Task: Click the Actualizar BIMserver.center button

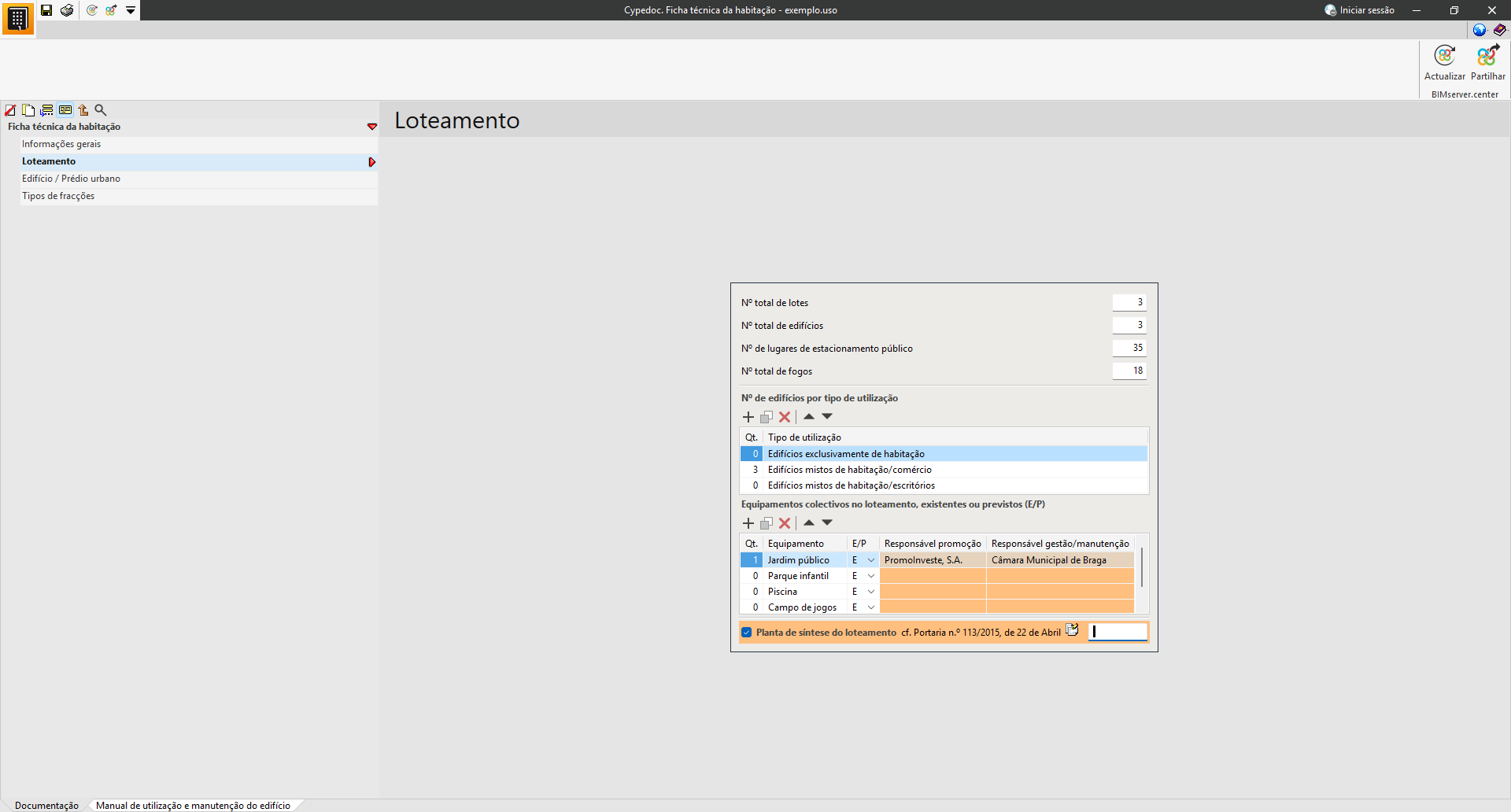Action: tap(1445, 63)
